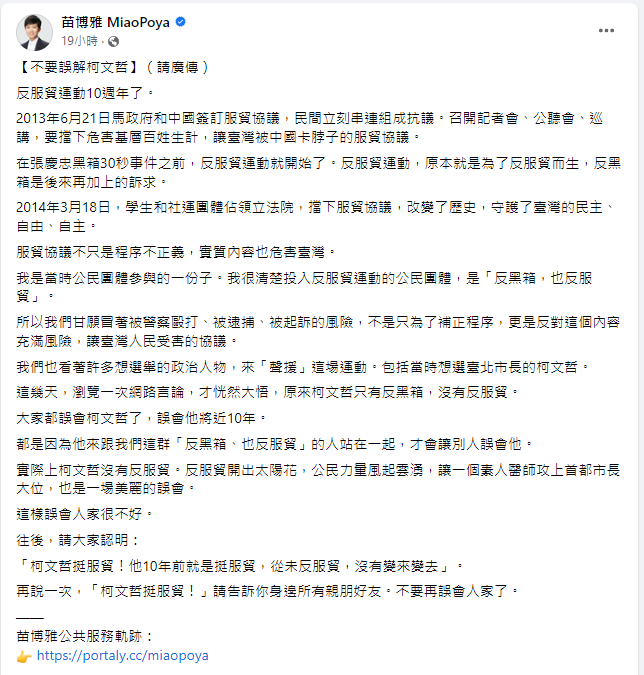Click the paragraph starting 我是當時公民團體
This screenshot has width=644, height=675.
(x=304, y=287)
